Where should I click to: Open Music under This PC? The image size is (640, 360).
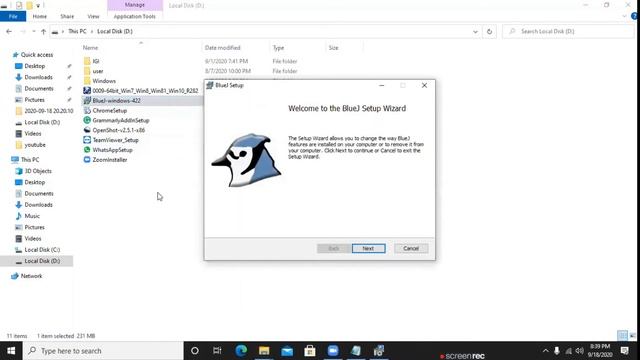pyautogui.click(x=32, y=216)
